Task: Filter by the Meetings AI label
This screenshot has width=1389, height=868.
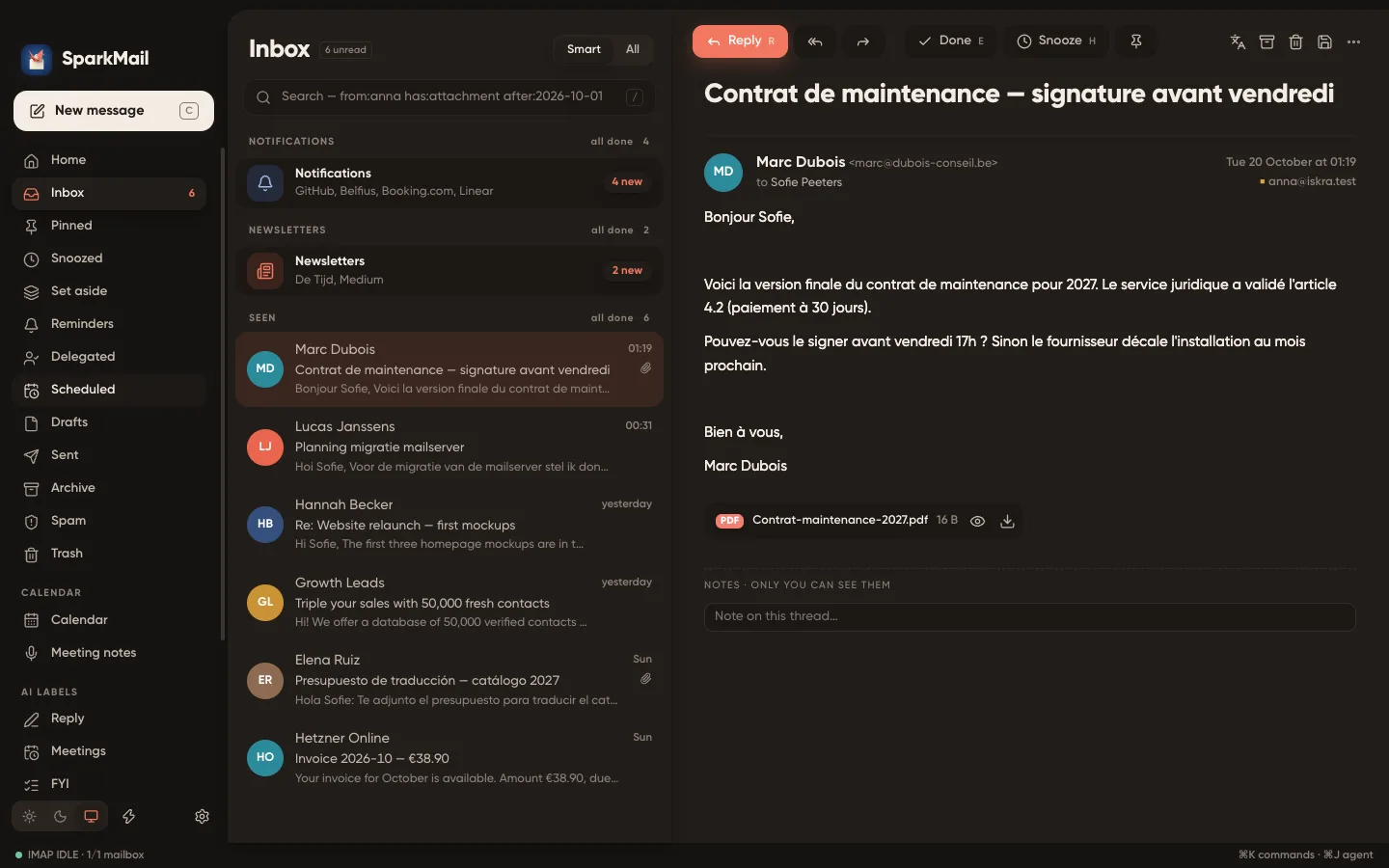Action: [109, 751]
